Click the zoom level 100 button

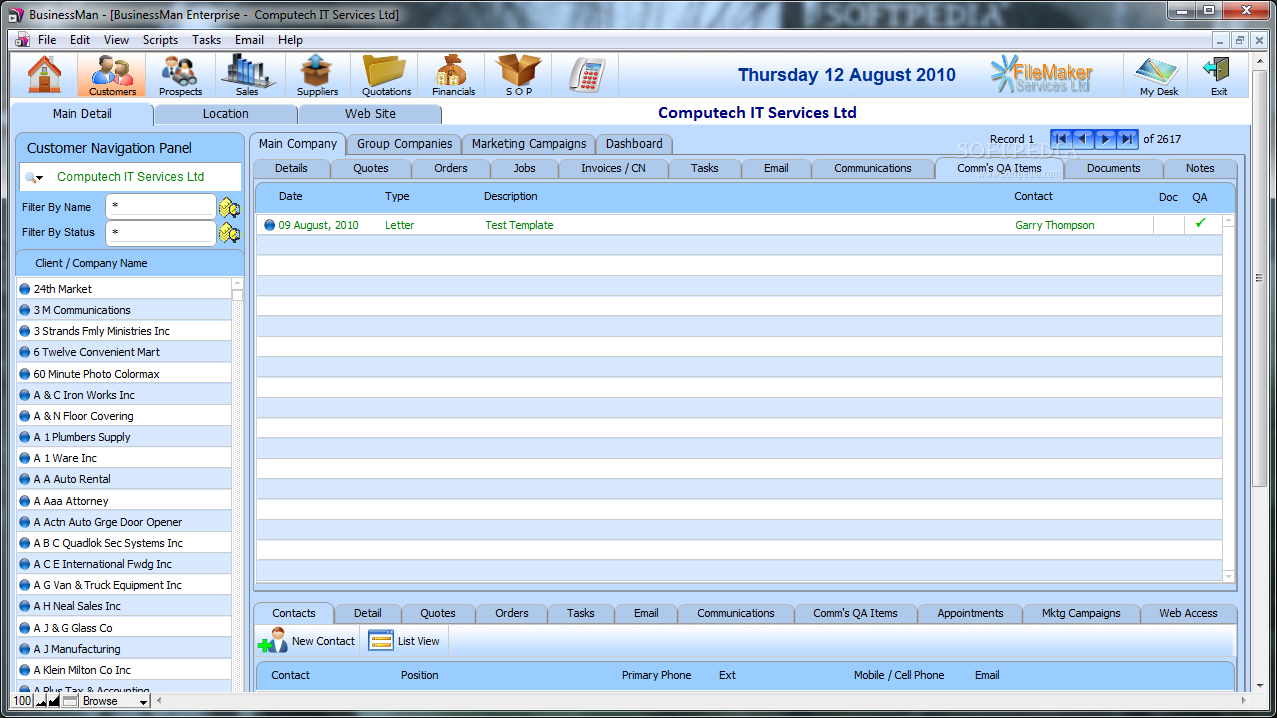click(22, 701)
